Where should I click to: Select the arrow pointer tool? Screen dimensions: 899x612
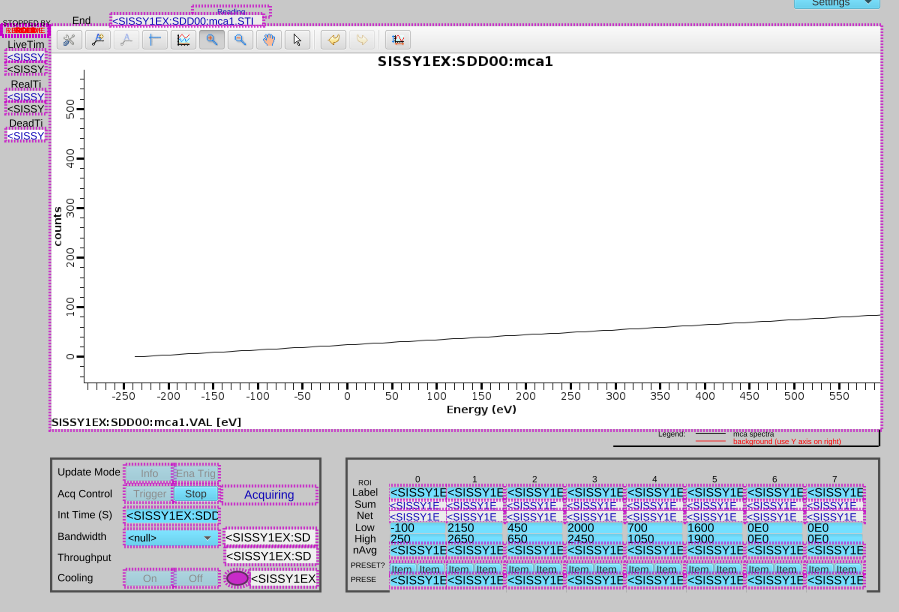pos(297,40)
